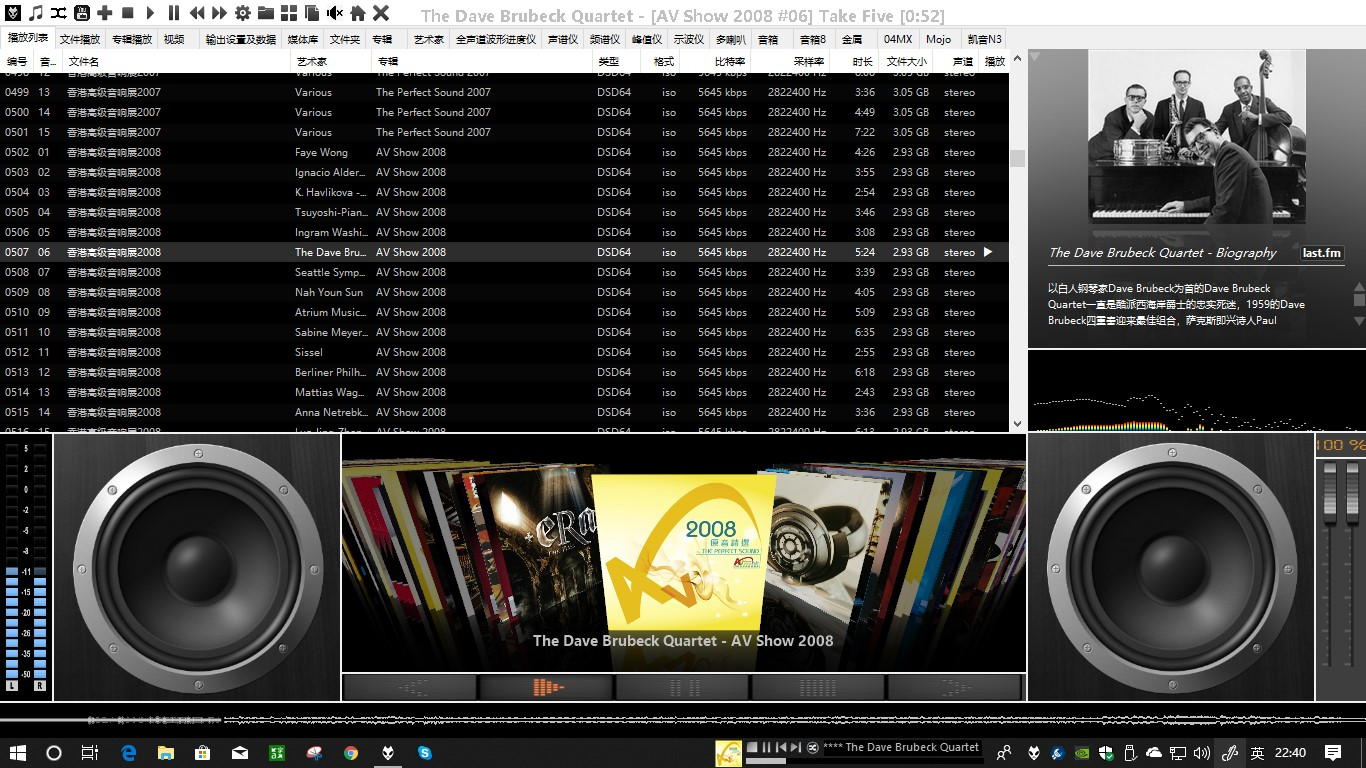Sort playlist by the 艺术家 column header
Image resolution: width=1366 pixels, height=768 pixels.
tap(311, 62)
